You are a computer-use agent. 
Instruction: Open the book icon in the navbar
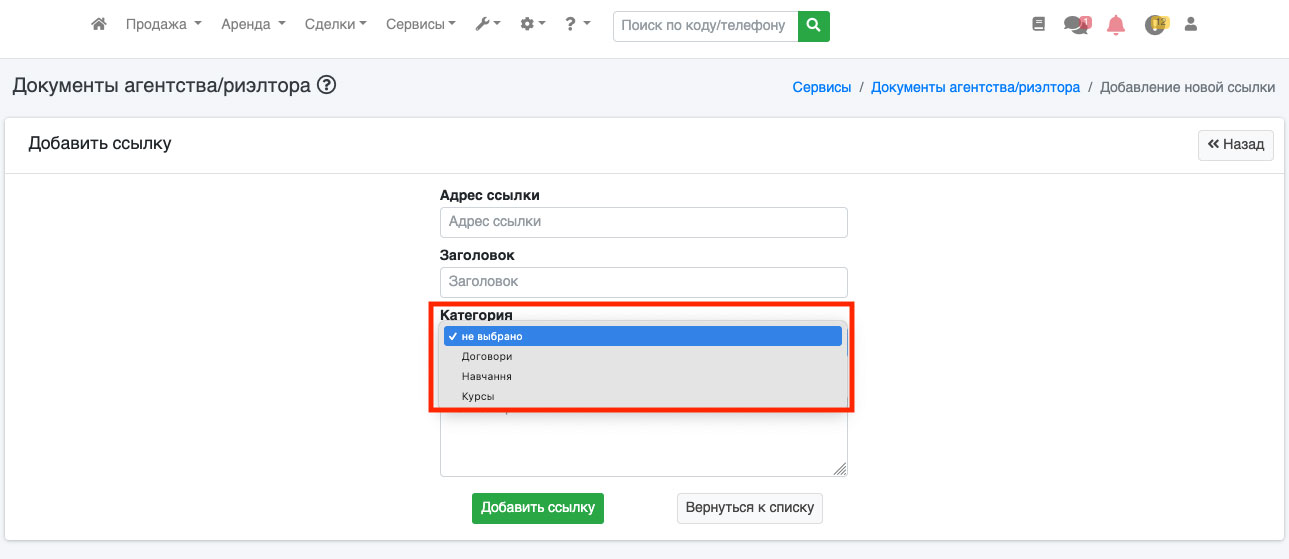1038,24
